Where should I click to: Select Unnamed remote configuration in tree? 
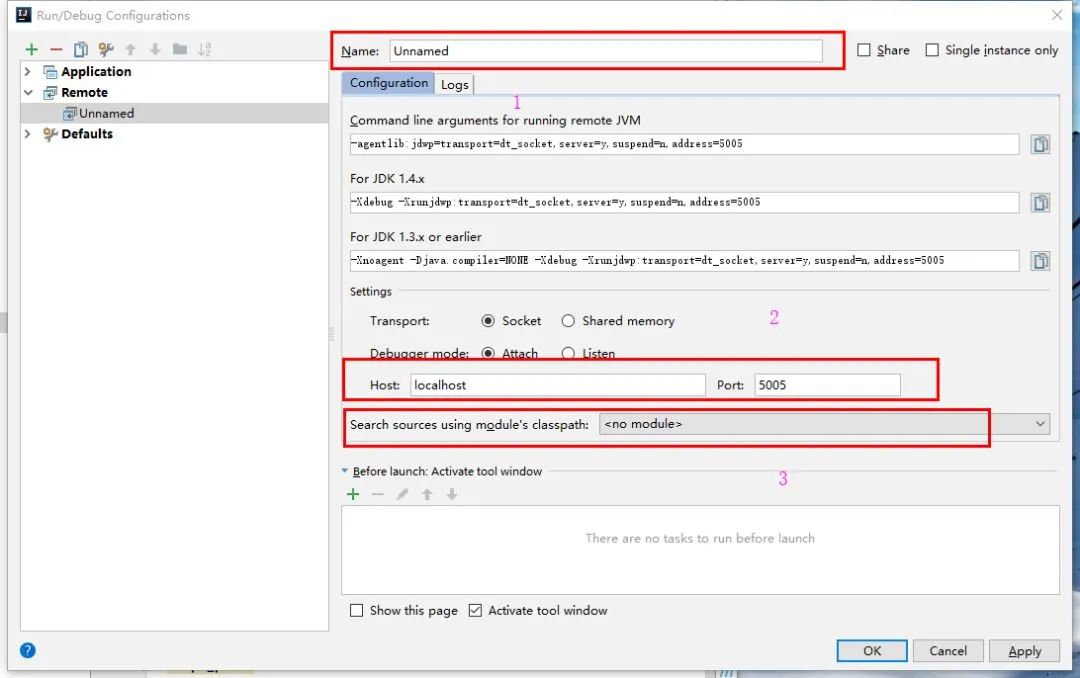click(174, 113)
